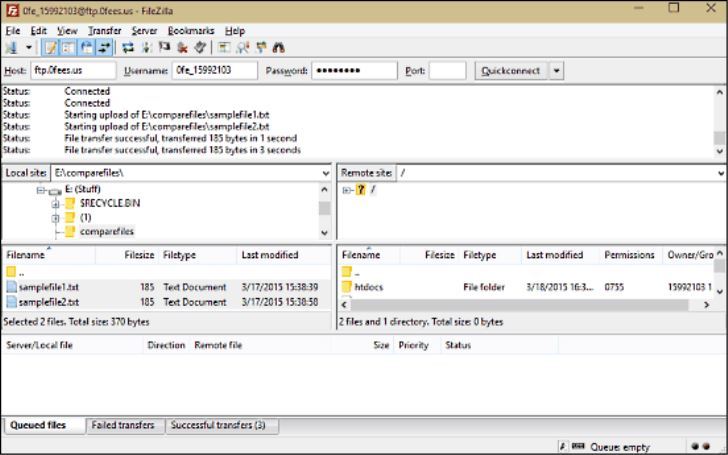
Task: Sort remote files by Last modified column
Action: click(561, 255)
